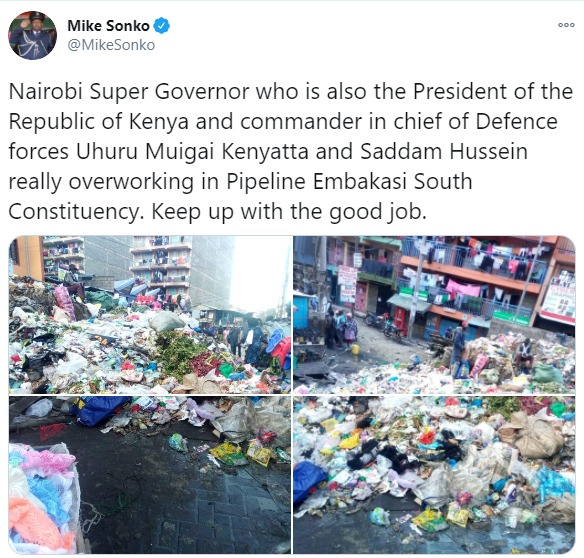Click the green vegetable pile in top-left photo

pyautogui.click(x=178, y=352)
